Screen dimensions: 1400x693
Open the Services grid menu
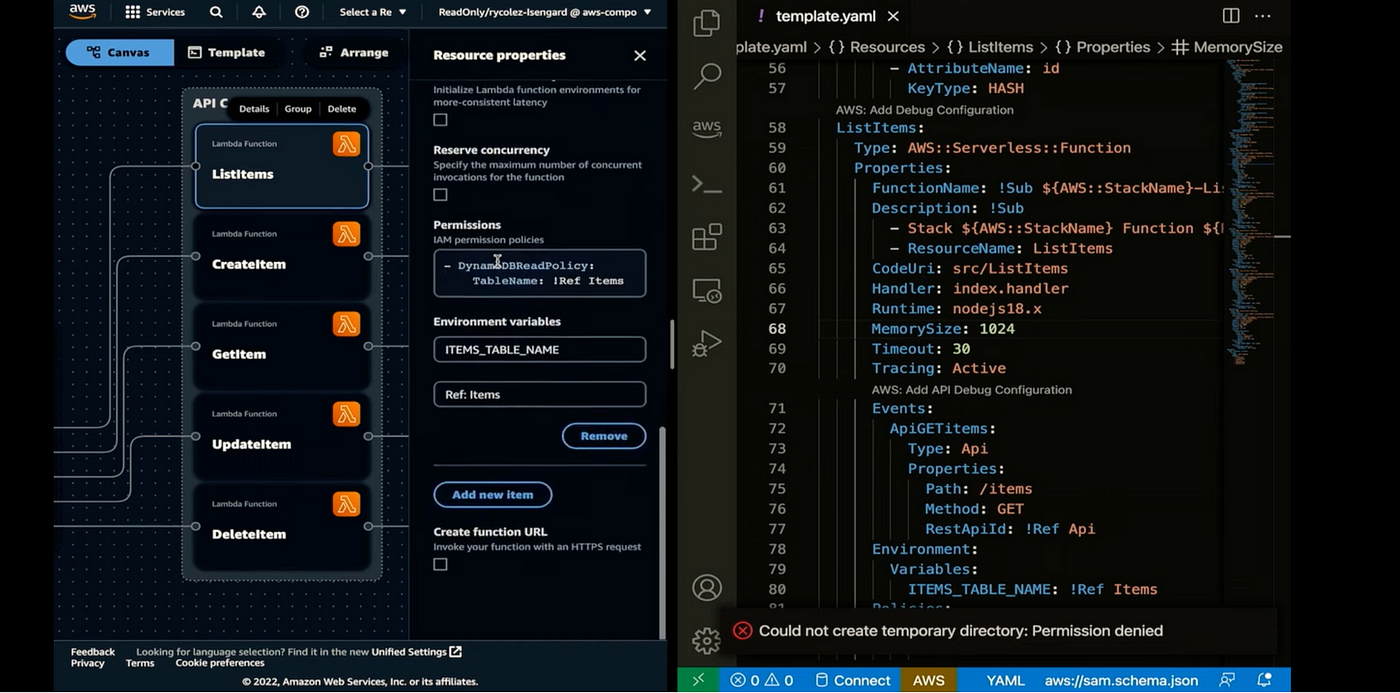pyautogui.click(x=155, y=12)
